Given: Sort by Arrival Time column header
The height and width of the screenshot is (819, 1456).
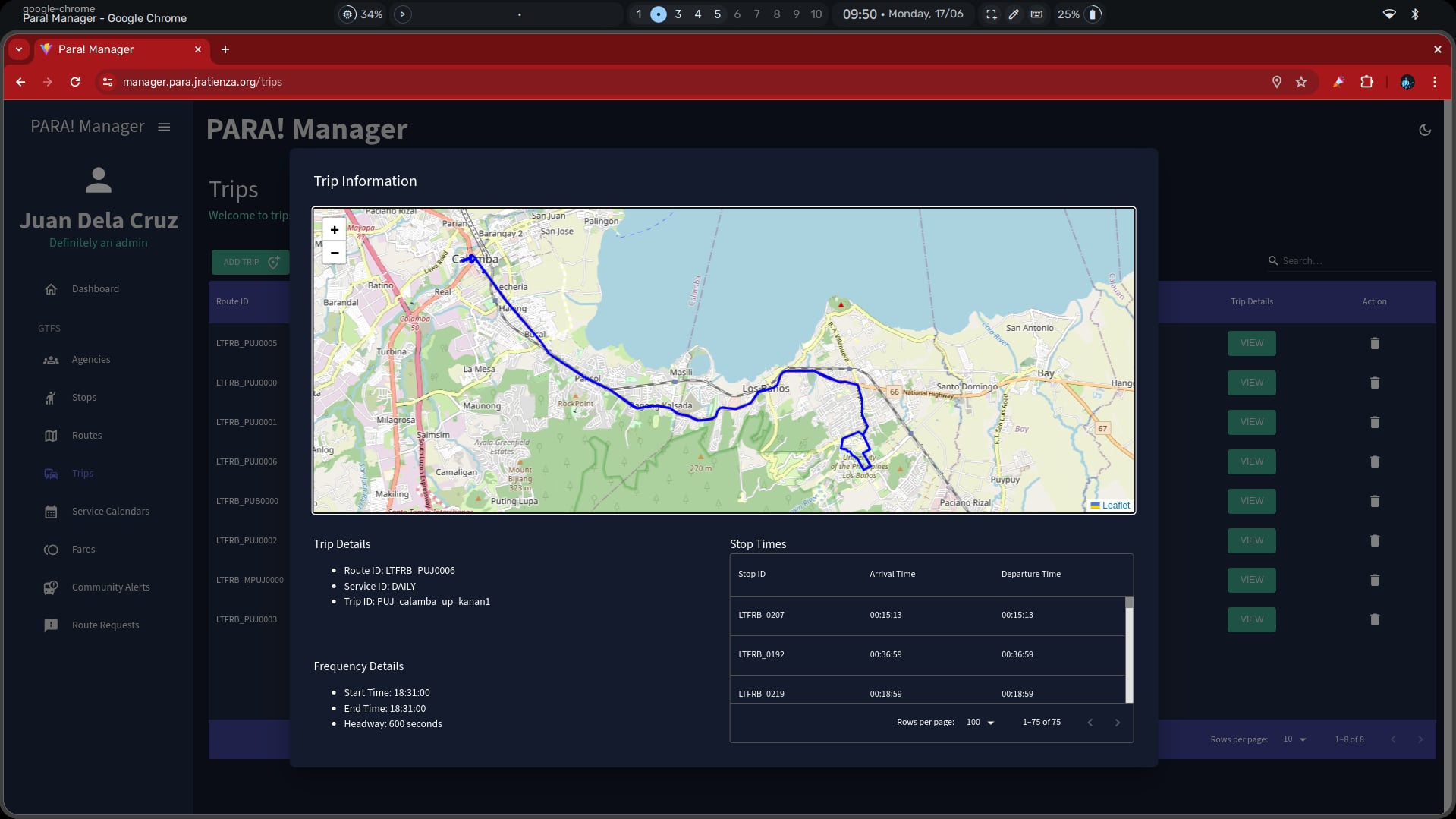Looking at the screenshot, I should coord(892,575).
